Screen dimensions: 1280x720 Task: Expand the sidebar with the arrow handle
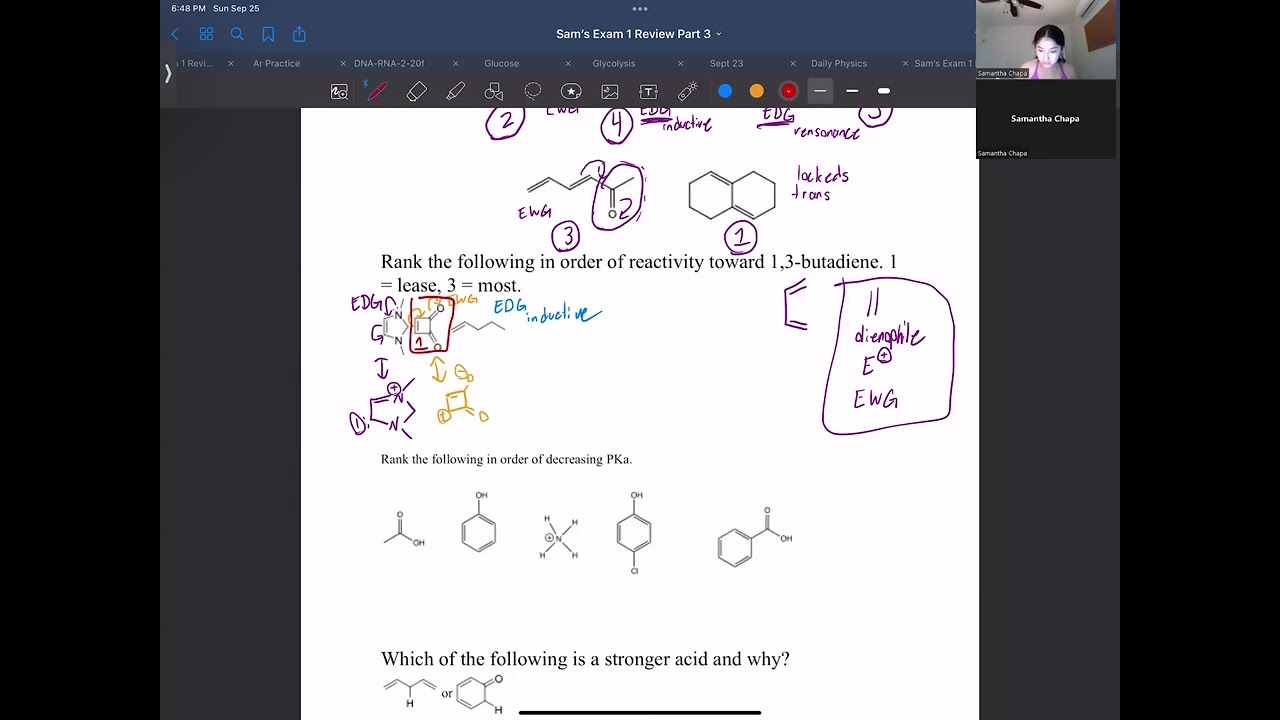(x=168, y=73)
